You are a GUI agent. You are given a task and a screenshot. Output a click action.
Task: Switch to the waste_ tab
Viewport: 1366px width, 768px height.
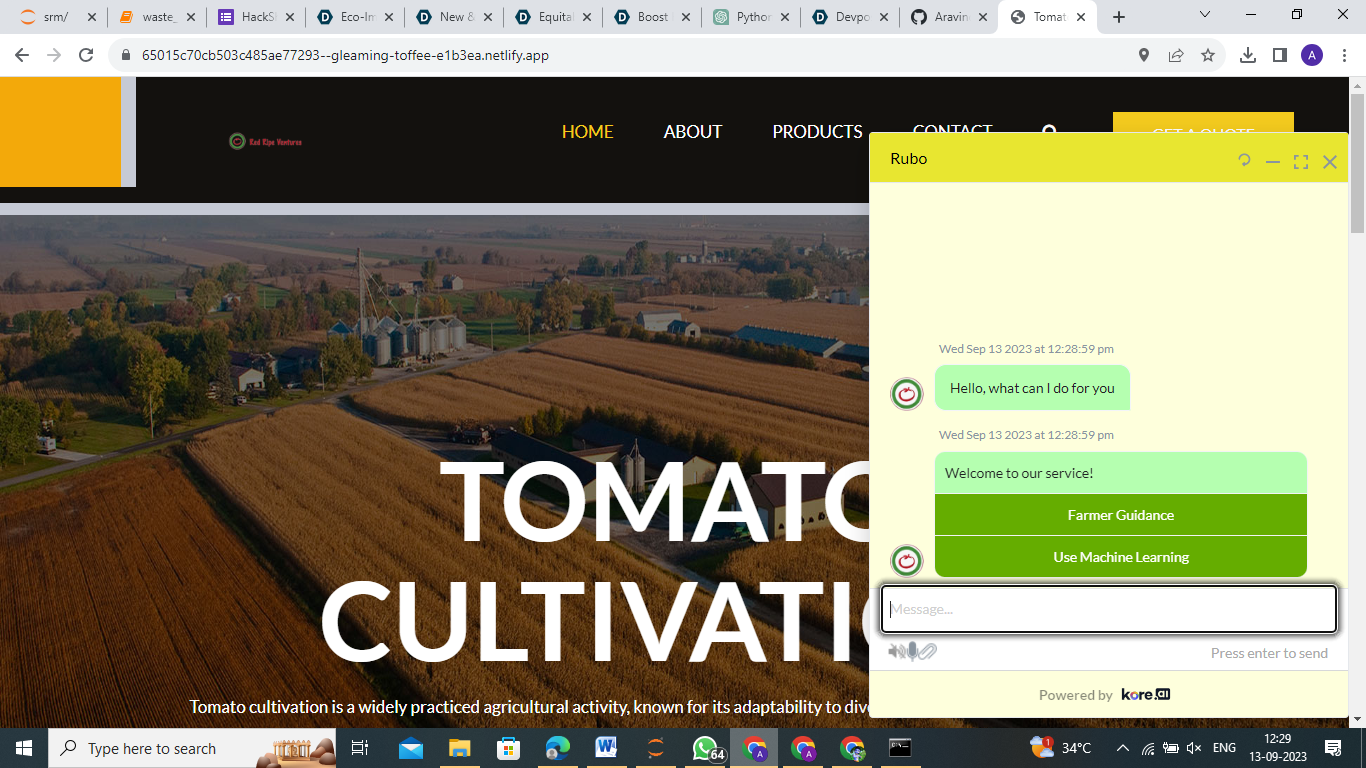[x=155, y=17]
